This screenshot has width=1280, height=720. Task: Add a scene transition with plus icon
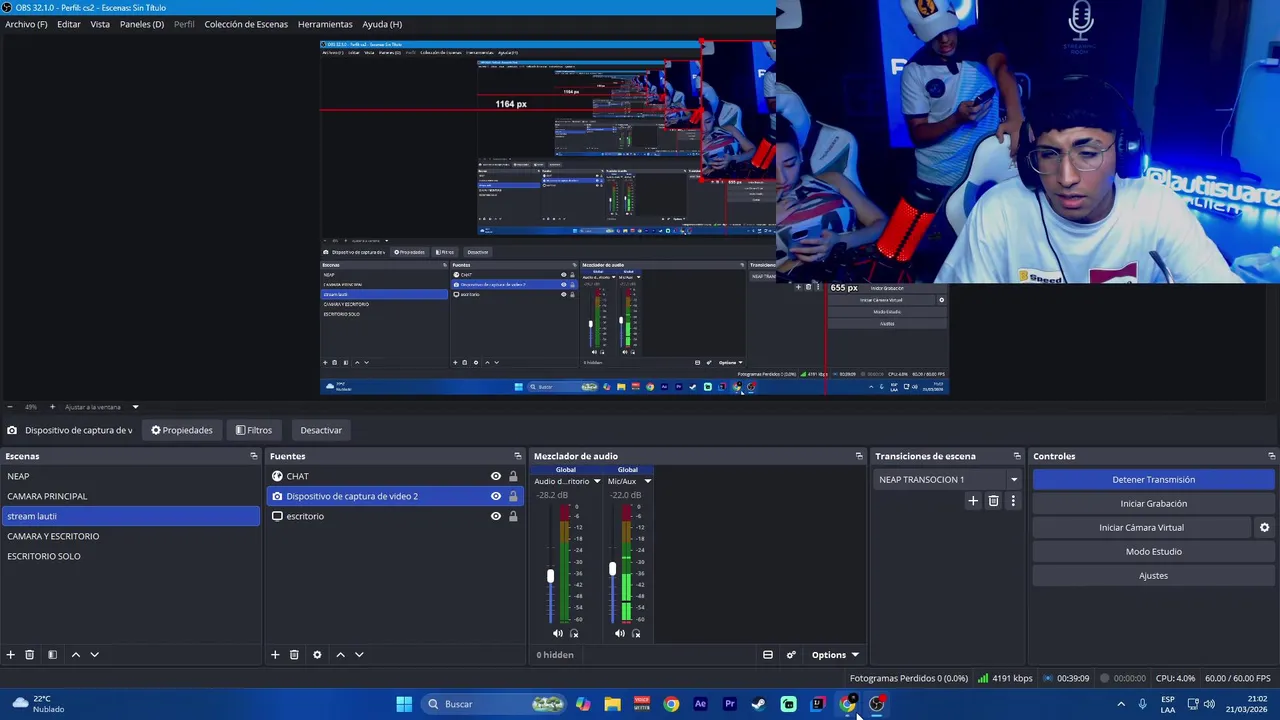(x=973, y=501)
